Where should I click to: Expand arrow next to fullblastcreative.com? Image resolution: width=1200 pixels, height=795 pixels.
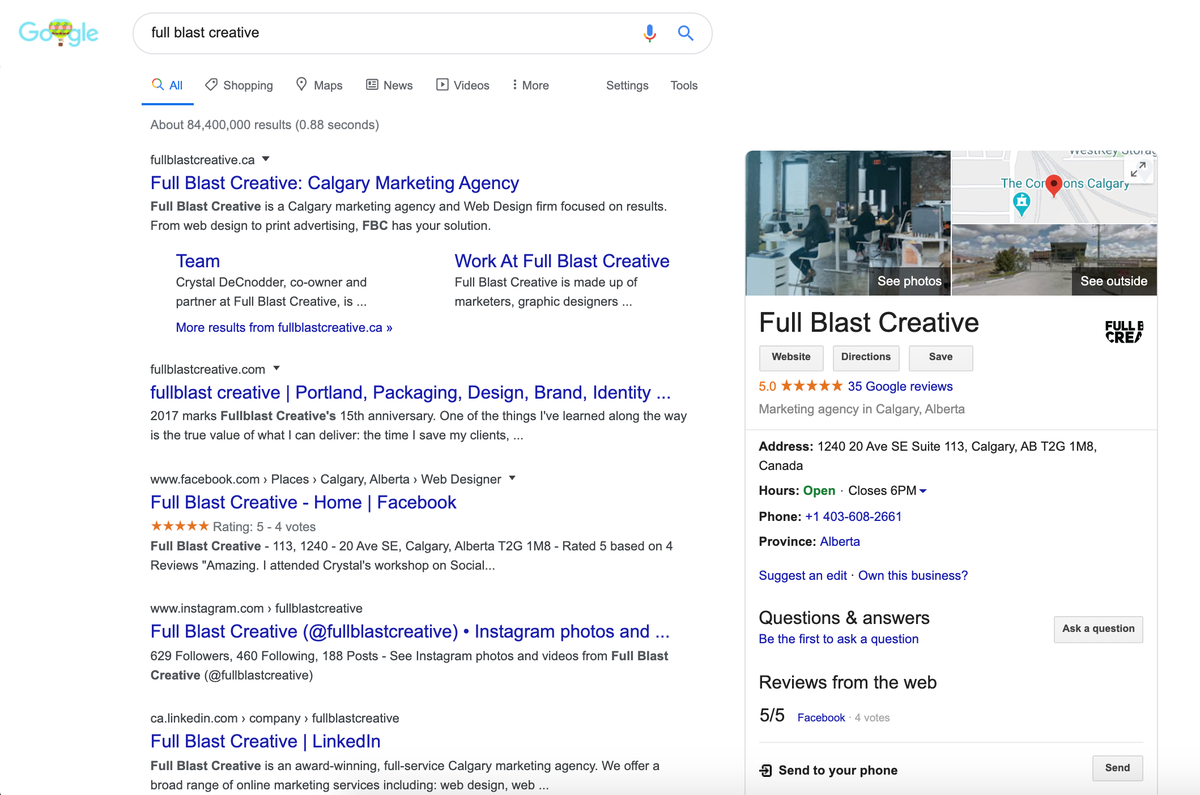[x=277, y=369]
